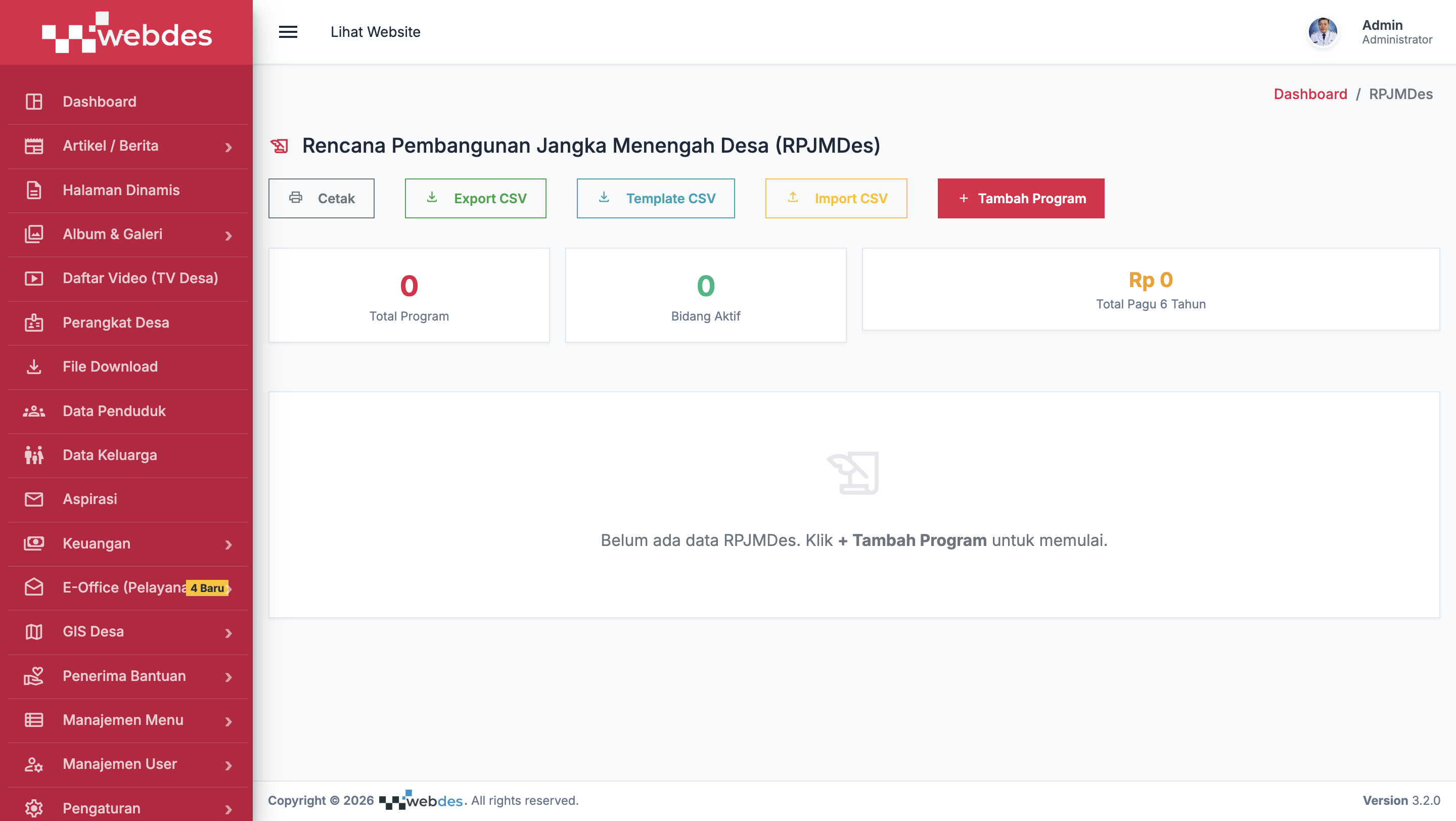Click the Dashboard sidebar icon
The width and height of the screenshot is (1456, 821).
click(x=34, y=102)
